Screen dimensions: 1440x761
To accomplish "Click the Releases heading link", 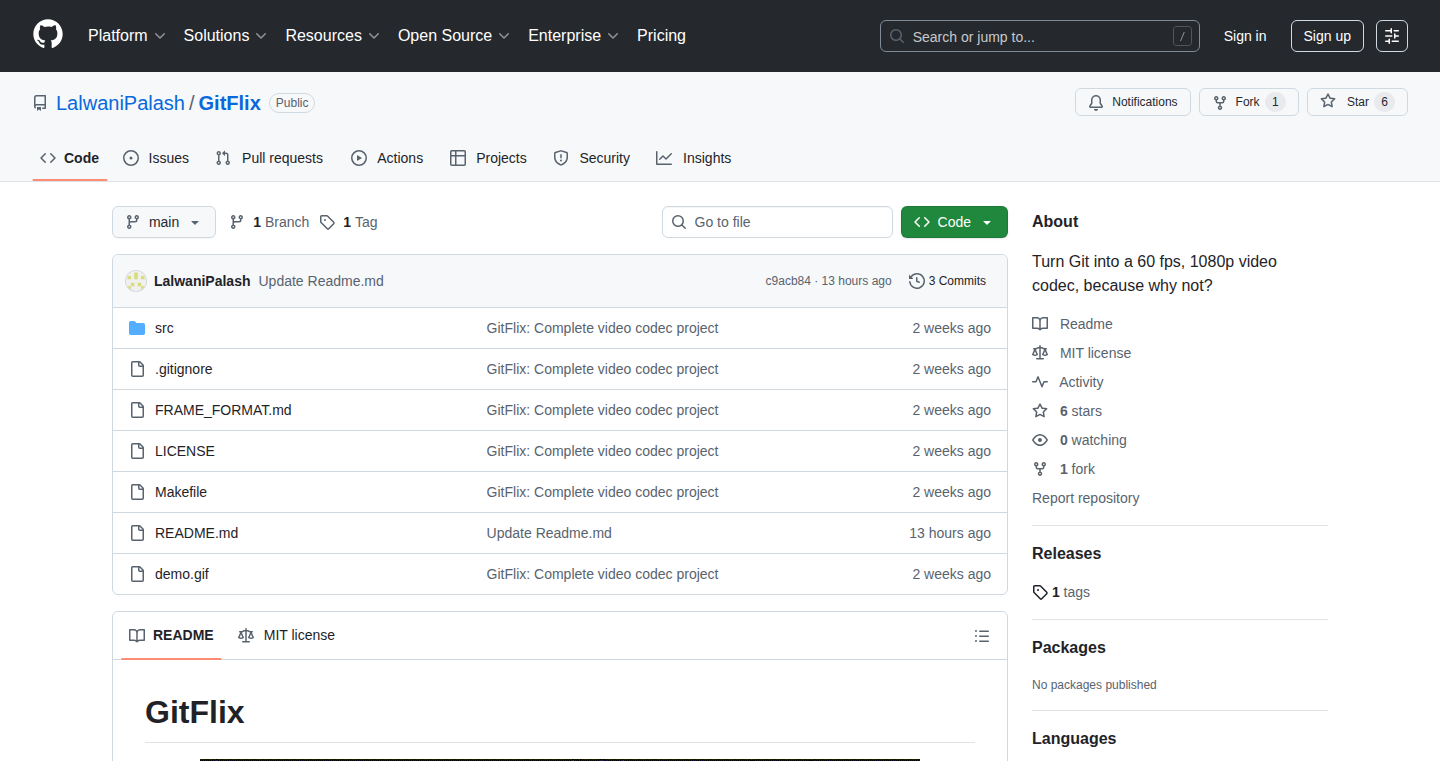I will coord(1066,553).
